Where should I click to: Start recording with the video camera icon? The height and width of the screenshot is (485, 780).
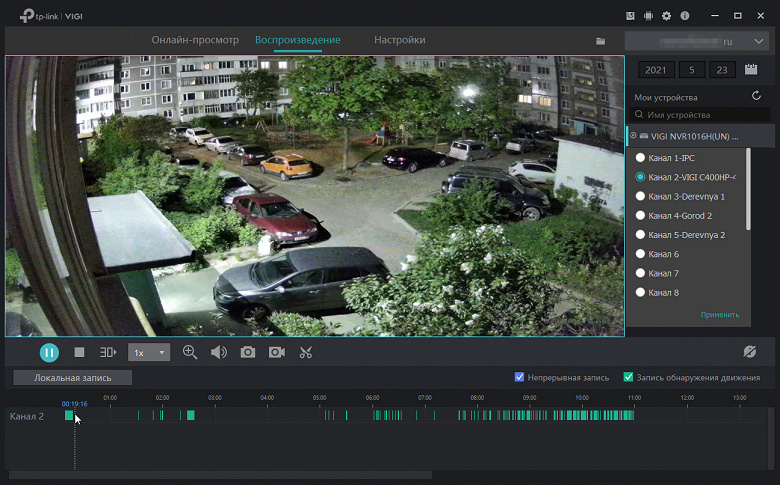point(276,352)
